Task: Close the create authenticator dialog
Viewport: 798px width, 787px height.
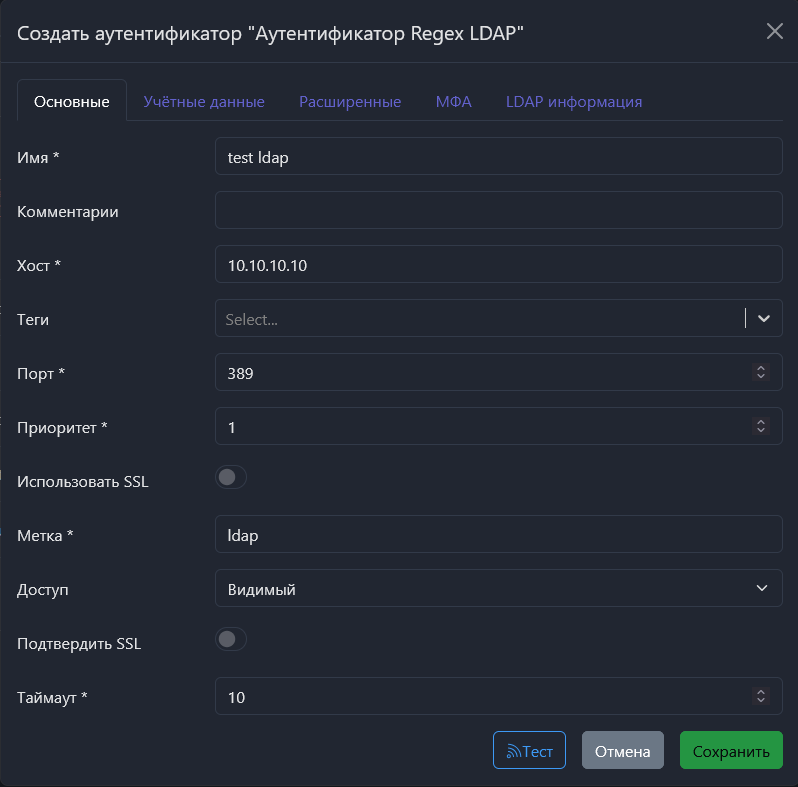Action: coord(774,31)
